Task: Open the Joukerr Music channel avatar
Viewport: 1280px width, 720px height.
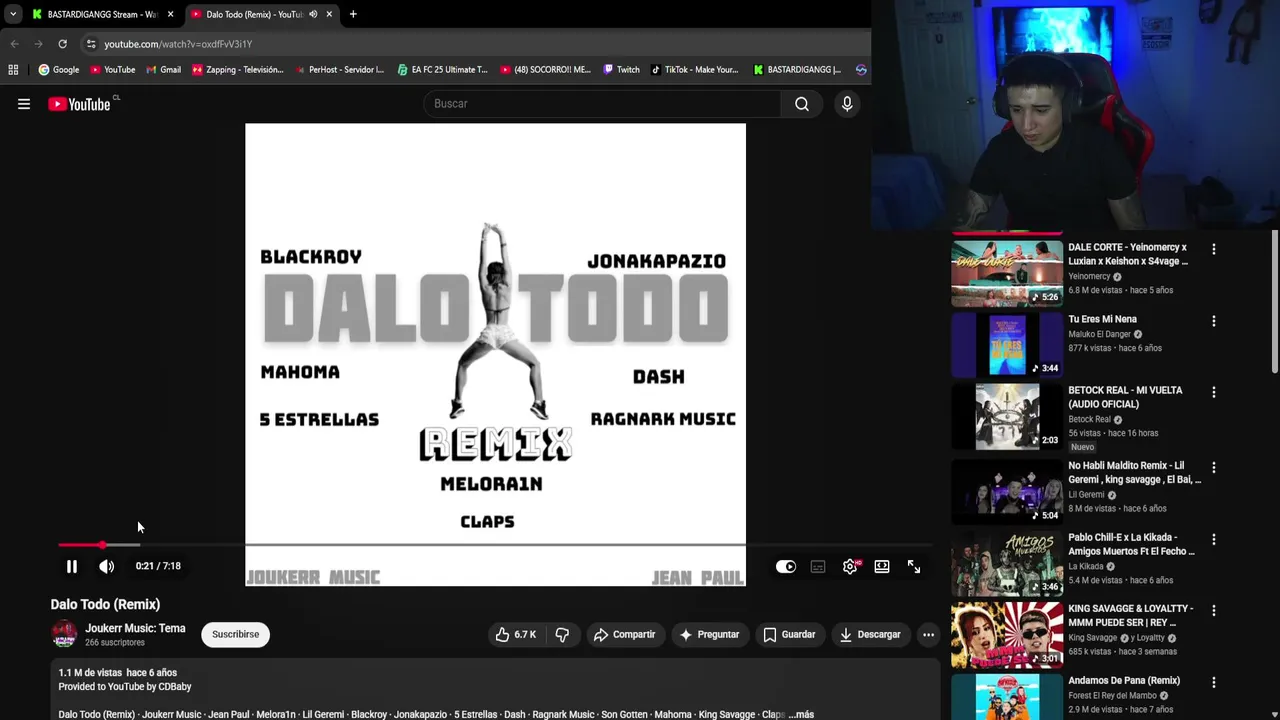Action: tap(64, 634)
